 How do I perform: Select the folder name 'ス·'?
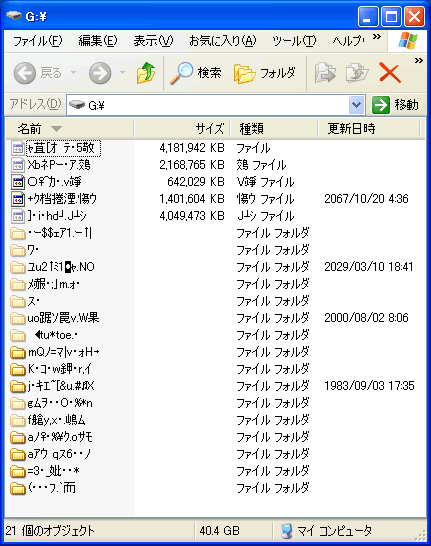(33, 301)
